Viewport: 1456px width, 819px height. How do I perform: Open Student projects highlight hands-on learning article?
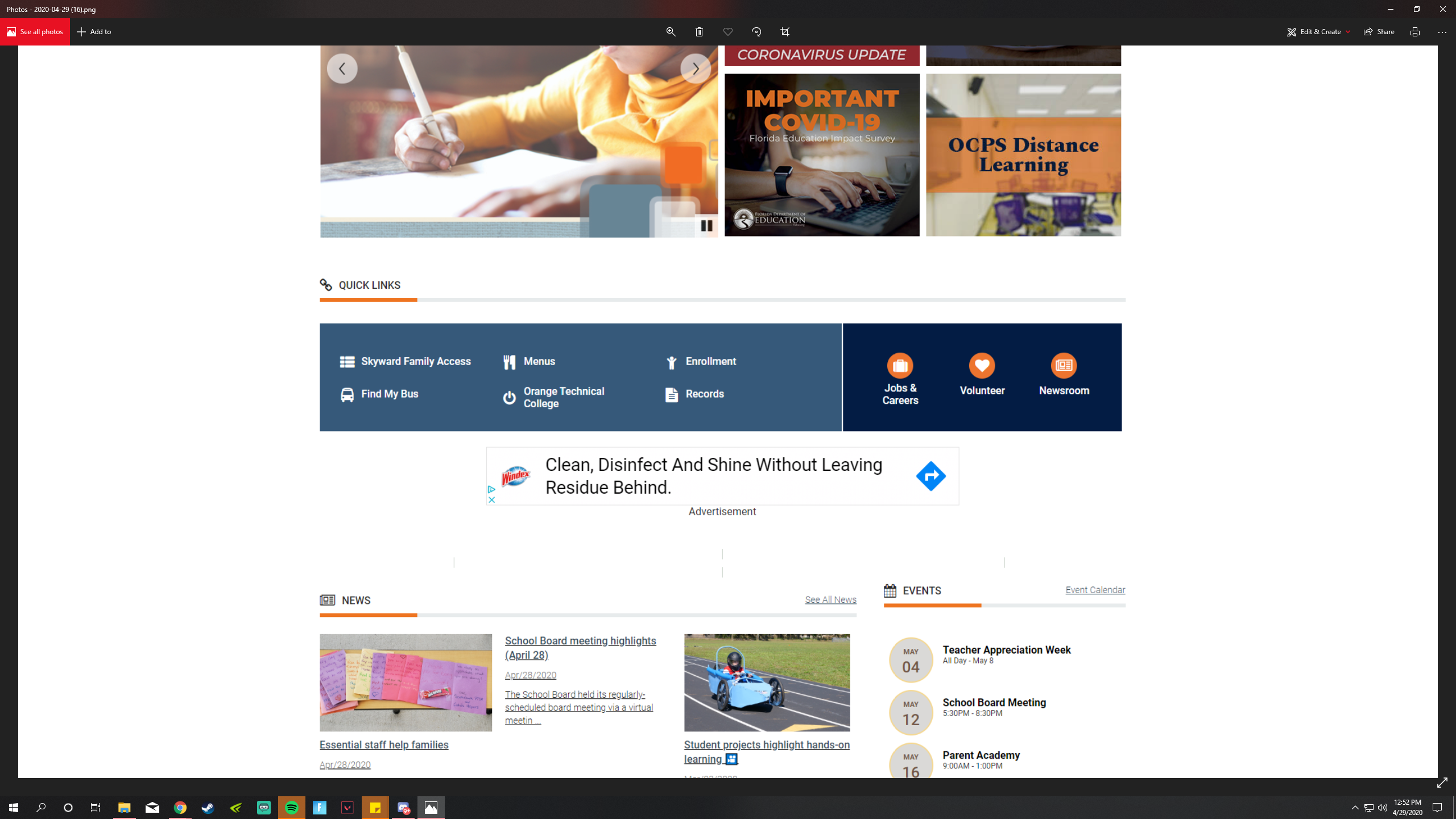pyautogui.click(x=767, y=752)
